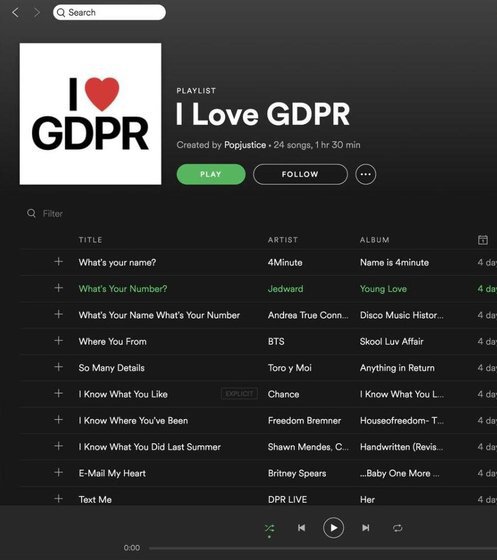Click the magnifier icon beside Filter
This screenshot has height=560, width=497.
[31, 213]
